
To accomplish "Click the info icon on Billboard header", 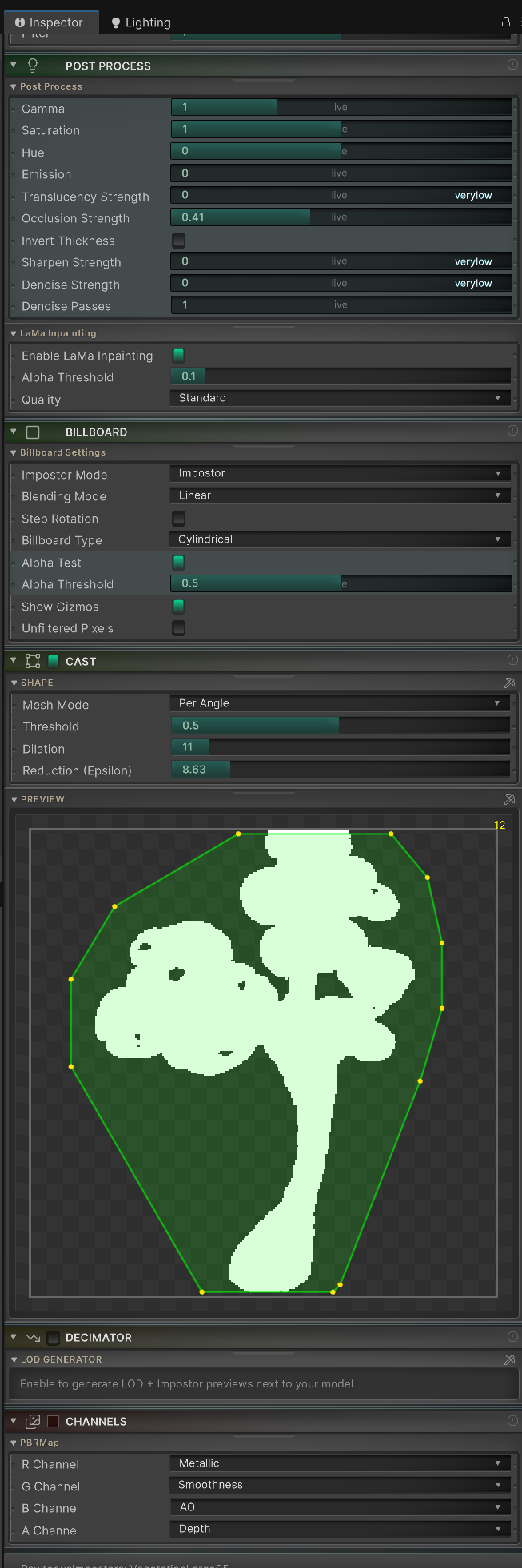I will (x=512, y=431).
